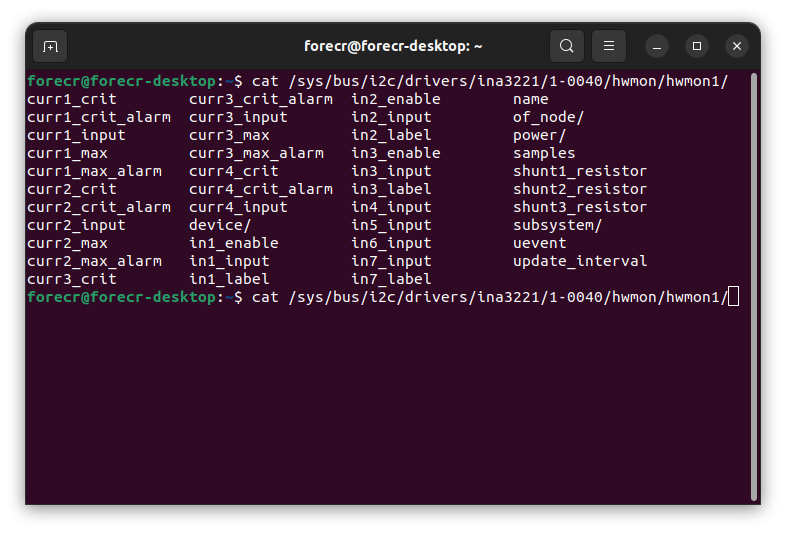Click the samples file name
Screen dimensions: 786x533
pyautogui.click(x=544, y=153)
